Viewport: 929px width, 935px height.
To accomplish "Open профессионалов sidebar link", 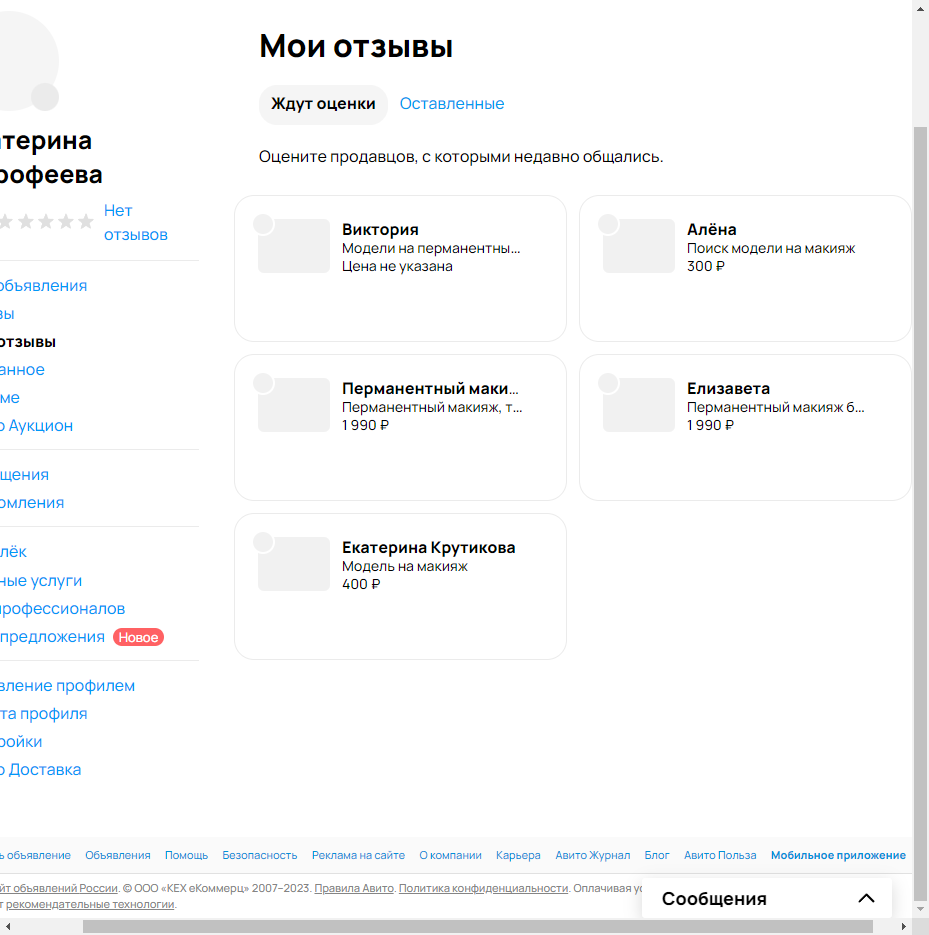I will [63, 609].
